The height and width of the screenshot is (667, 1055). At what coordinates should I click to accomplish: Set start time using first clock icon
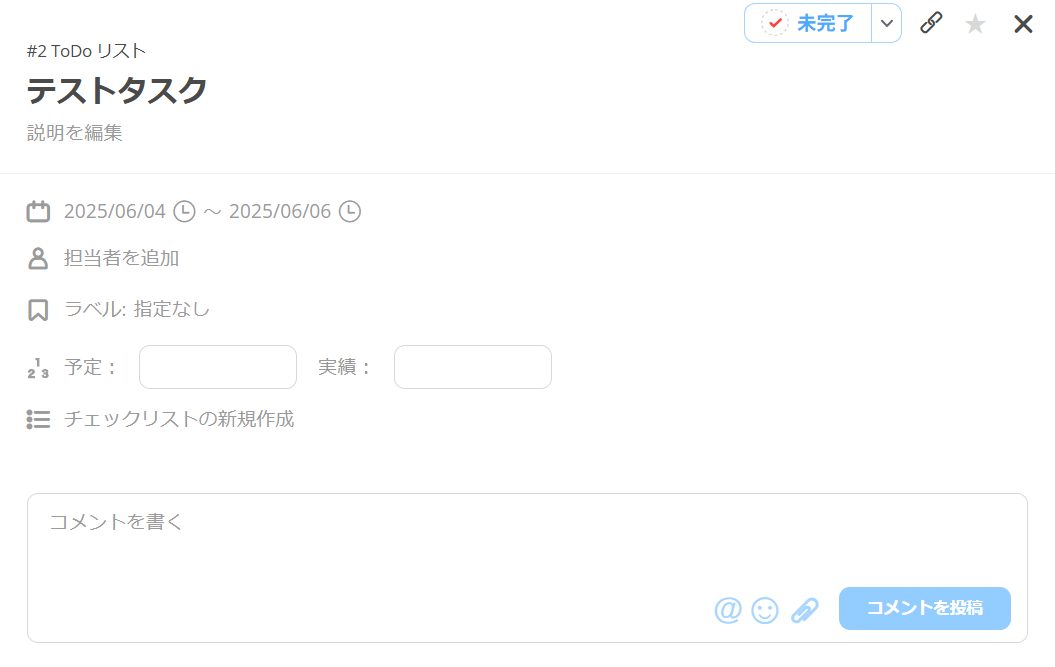pos(184,211)
